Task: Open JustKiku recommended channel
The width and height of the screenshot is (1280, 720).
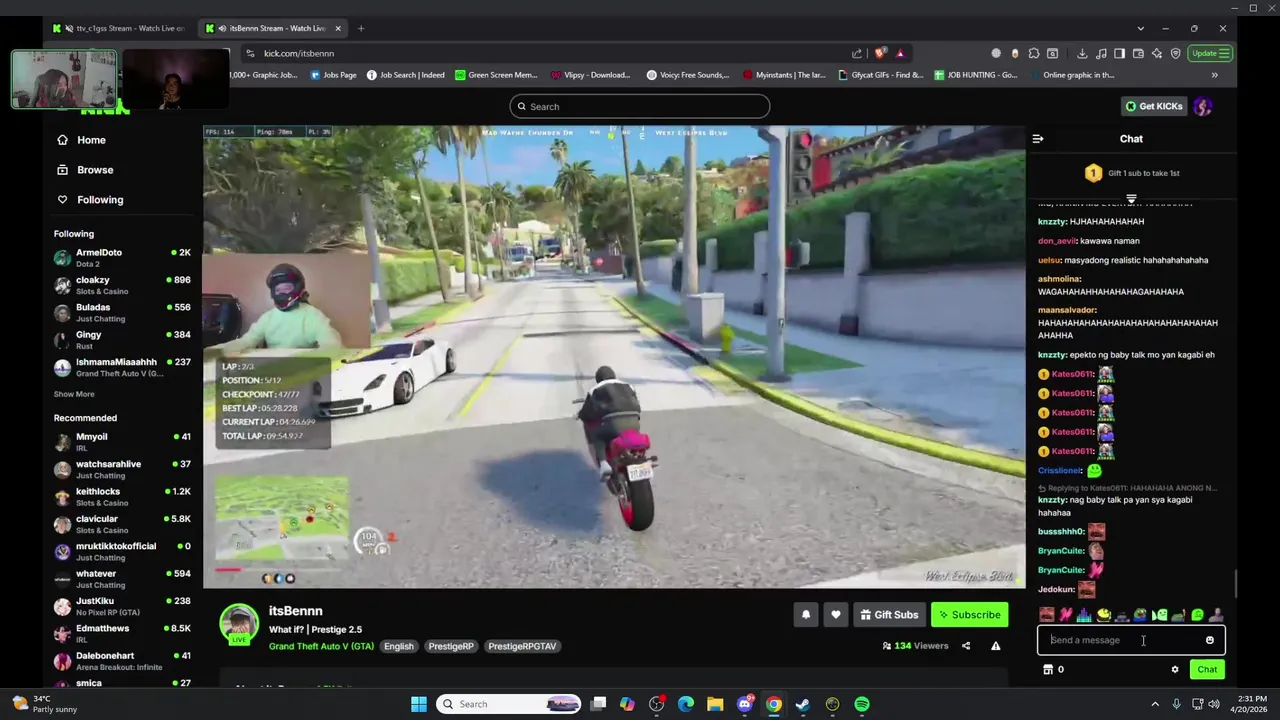Action: (122, 606)
